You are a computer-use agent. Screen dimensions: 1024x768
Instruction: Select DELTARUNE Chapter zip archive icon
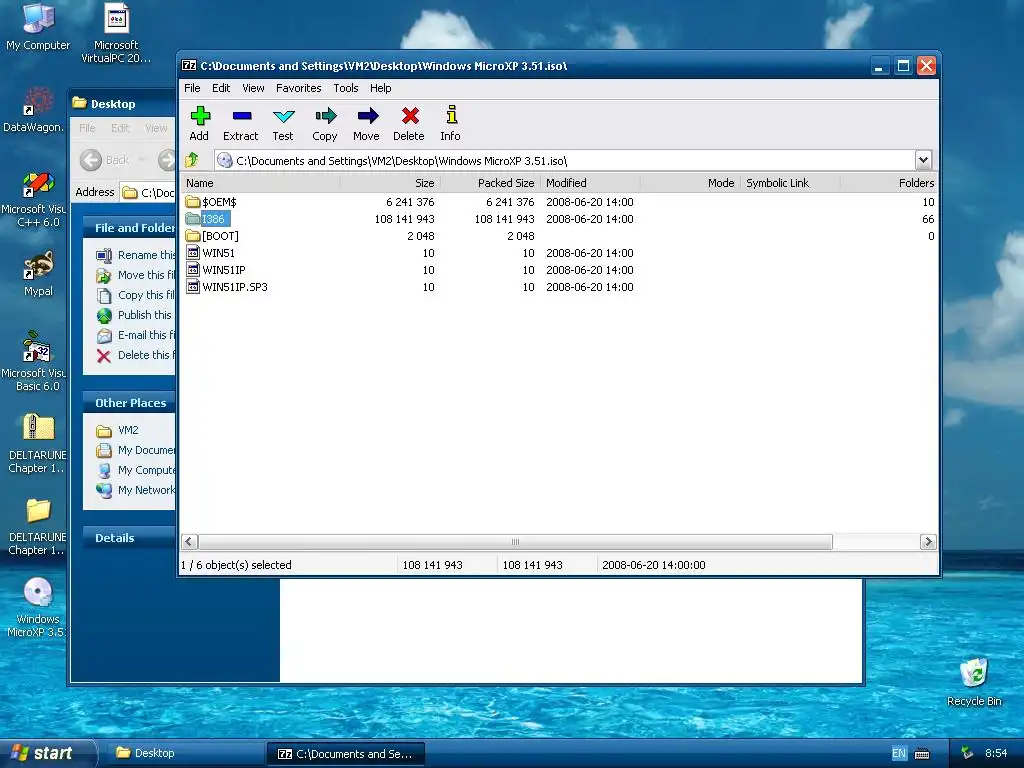pyautogui.click(x=37, y=444)
